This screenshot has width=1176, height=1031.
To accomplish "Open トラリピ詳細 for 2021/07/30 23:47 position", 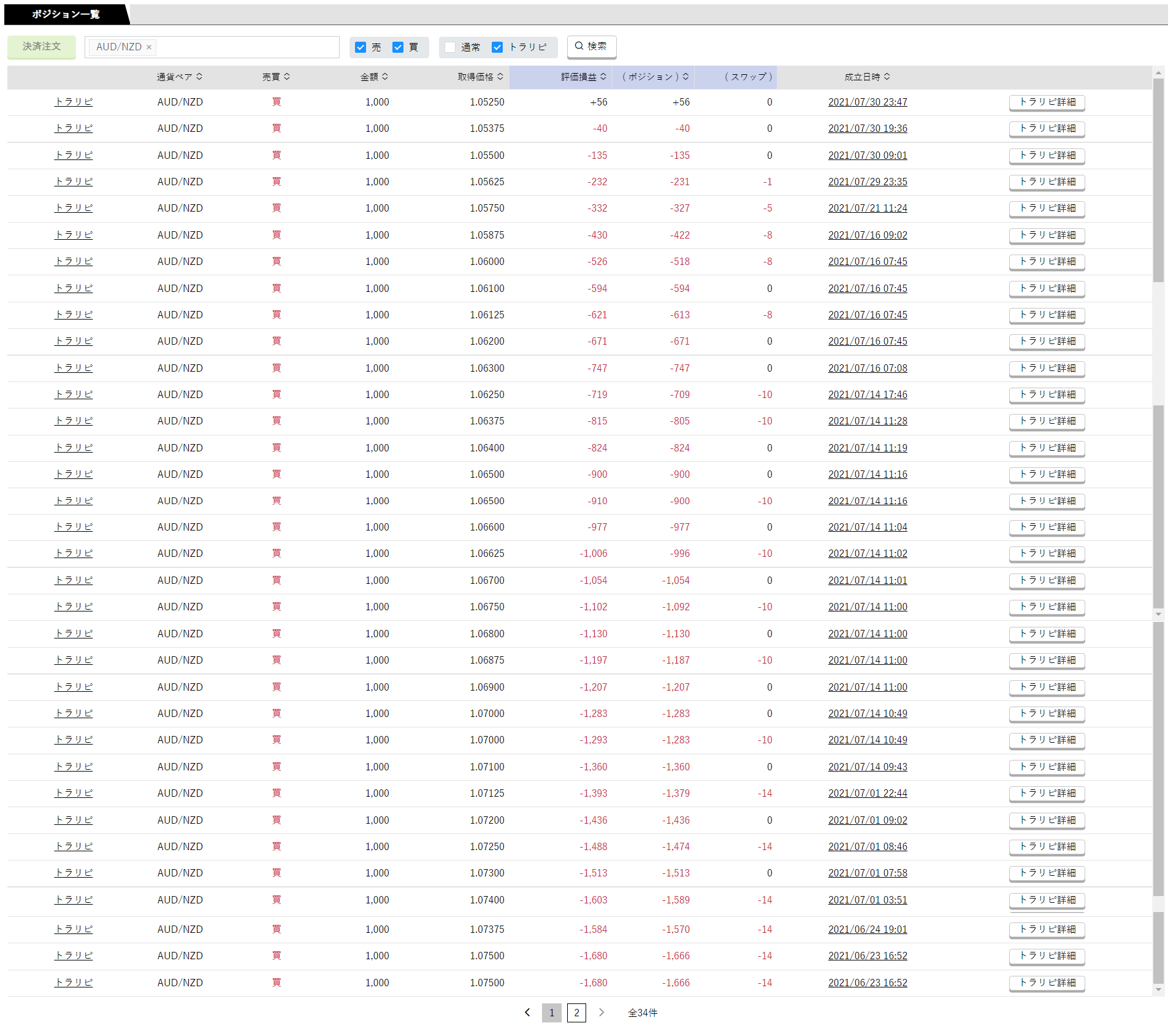I will pyautogui.click(x=1047, y=102).
